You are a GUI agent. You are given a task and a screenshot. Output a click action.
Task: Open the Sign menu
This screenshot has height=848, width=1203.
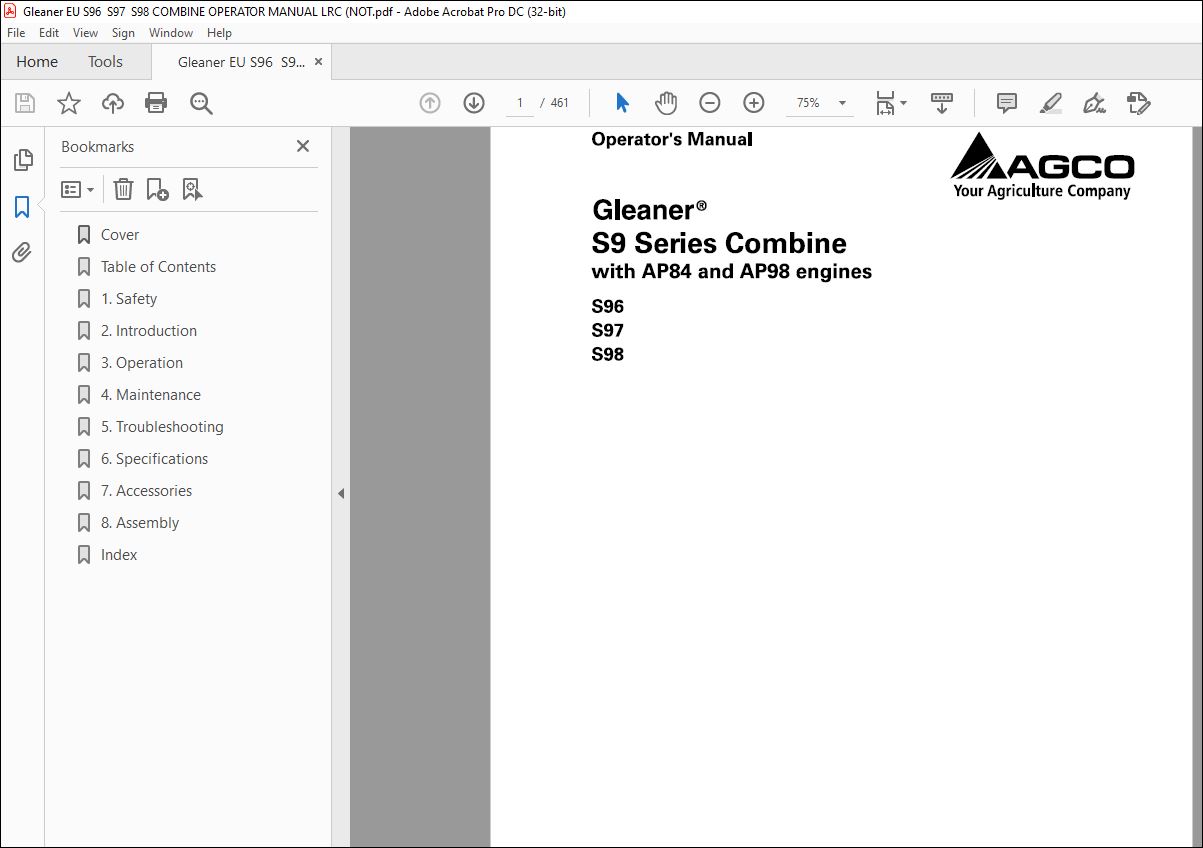(123, 33)
